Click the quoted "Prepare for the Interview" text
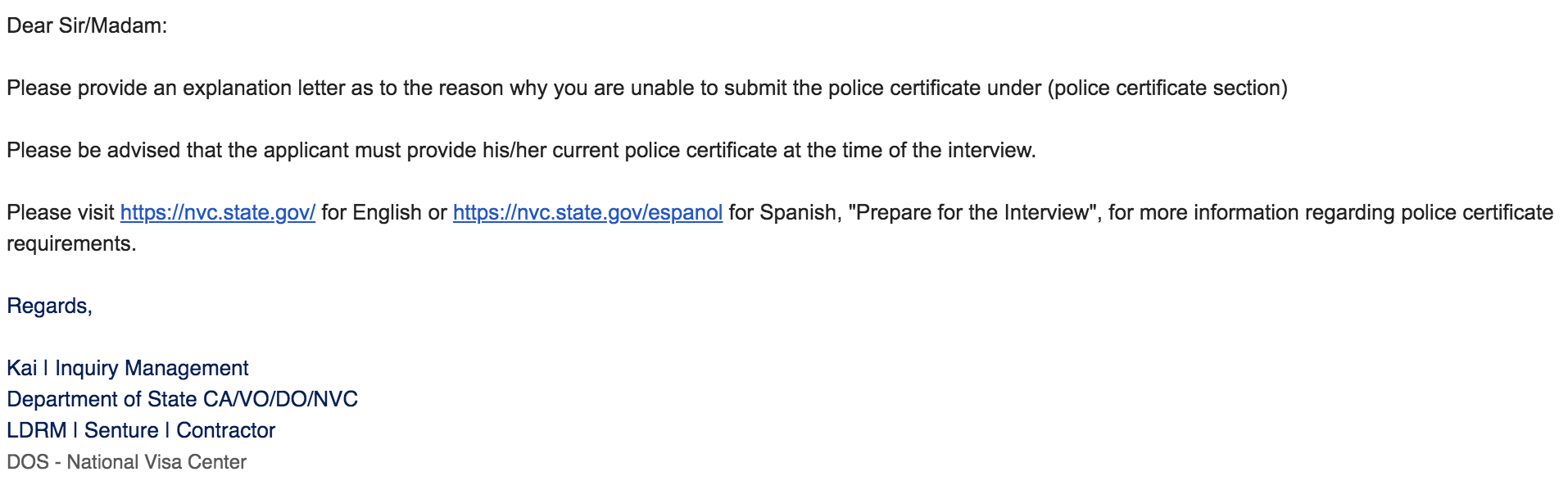This screenshot has height=490, width=1568. [x=972, y=213]
